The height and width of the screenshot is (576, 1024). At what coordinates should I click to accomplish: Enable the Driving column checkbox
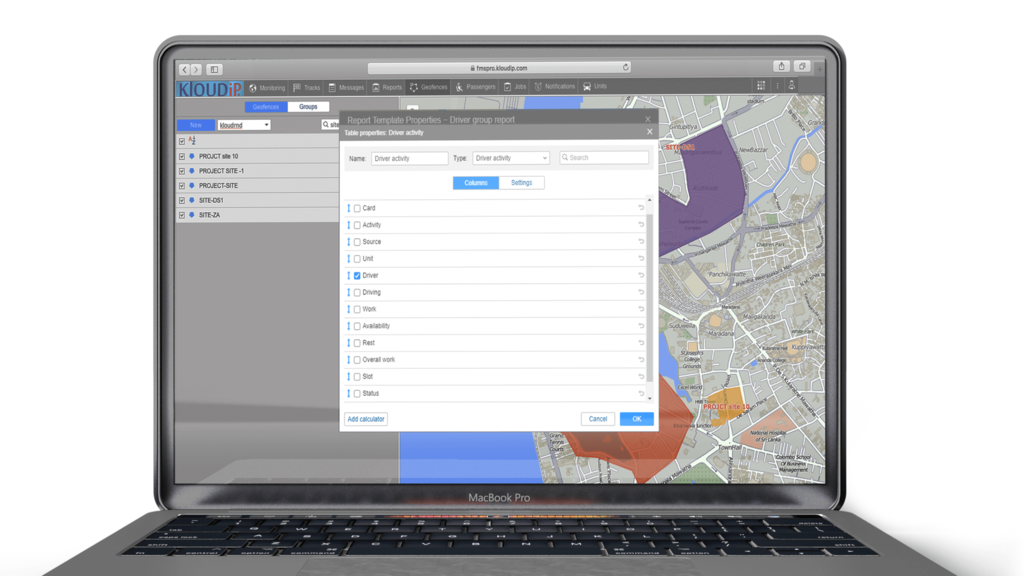(357, 293)
